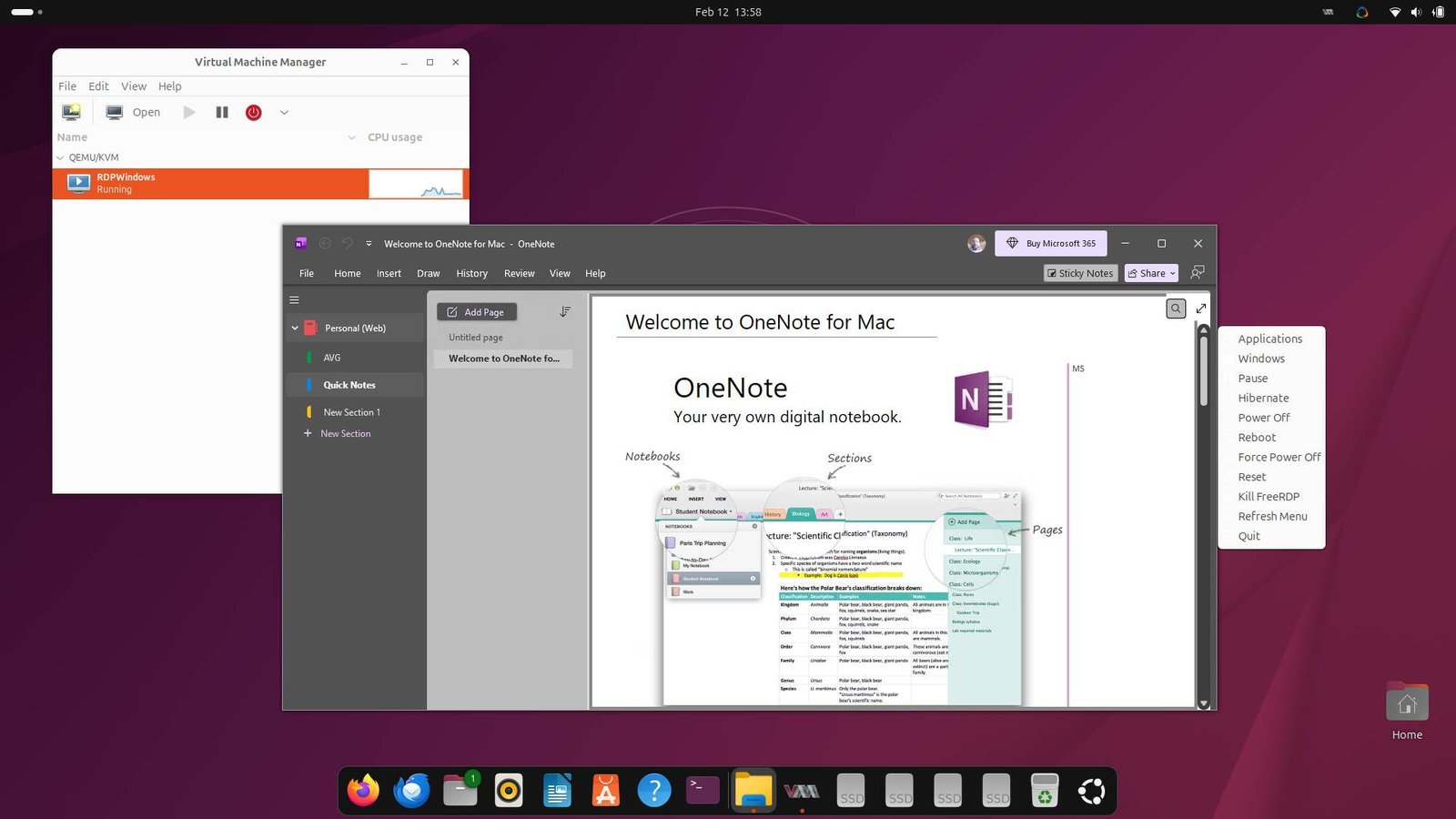Click the create new virtual machine icon
This screenshot has height=819, width=1456.
(x=71, y=111)
